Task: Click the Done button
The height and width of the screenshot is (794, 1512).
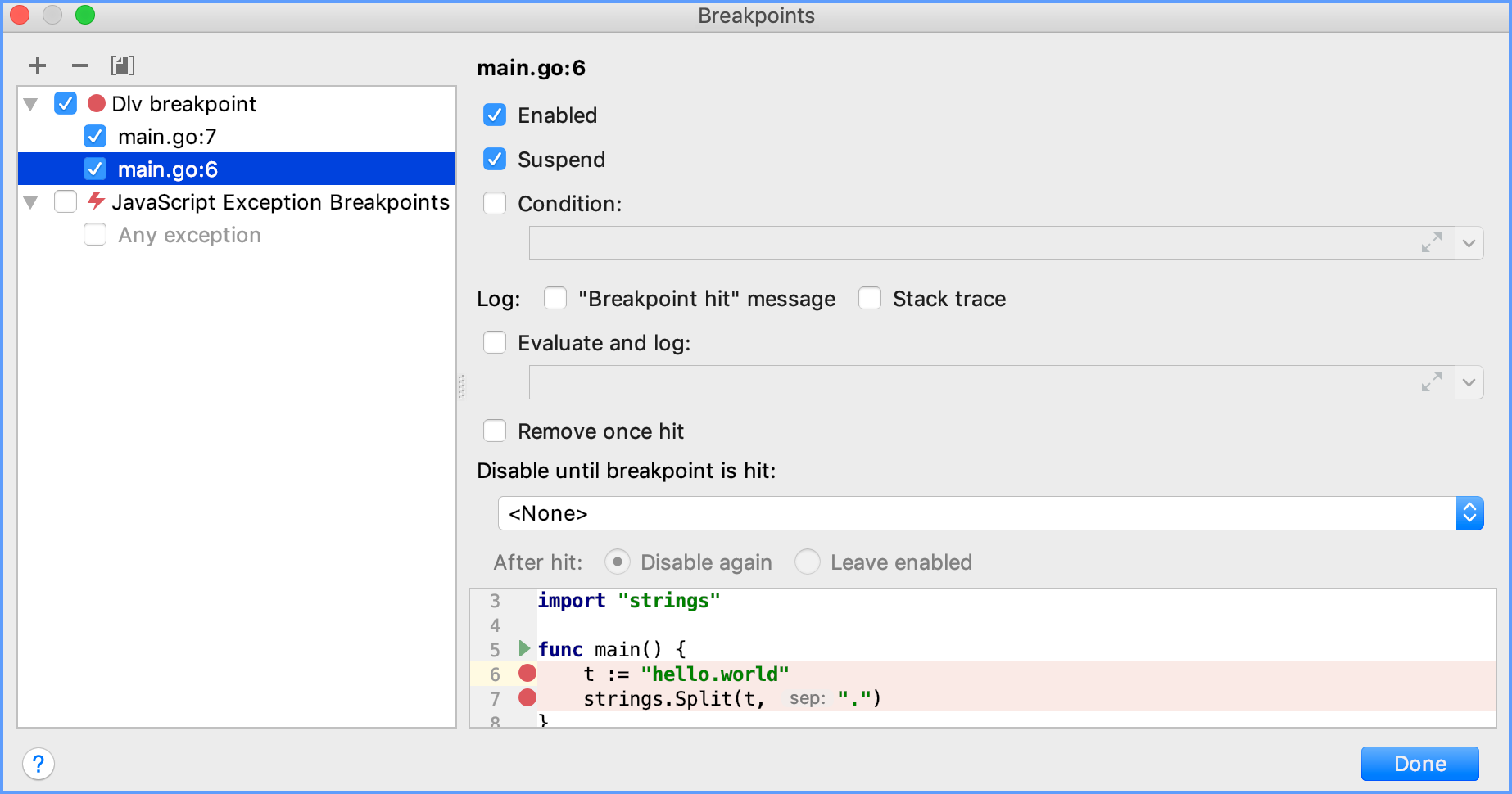Action: tap(1419, 764)
